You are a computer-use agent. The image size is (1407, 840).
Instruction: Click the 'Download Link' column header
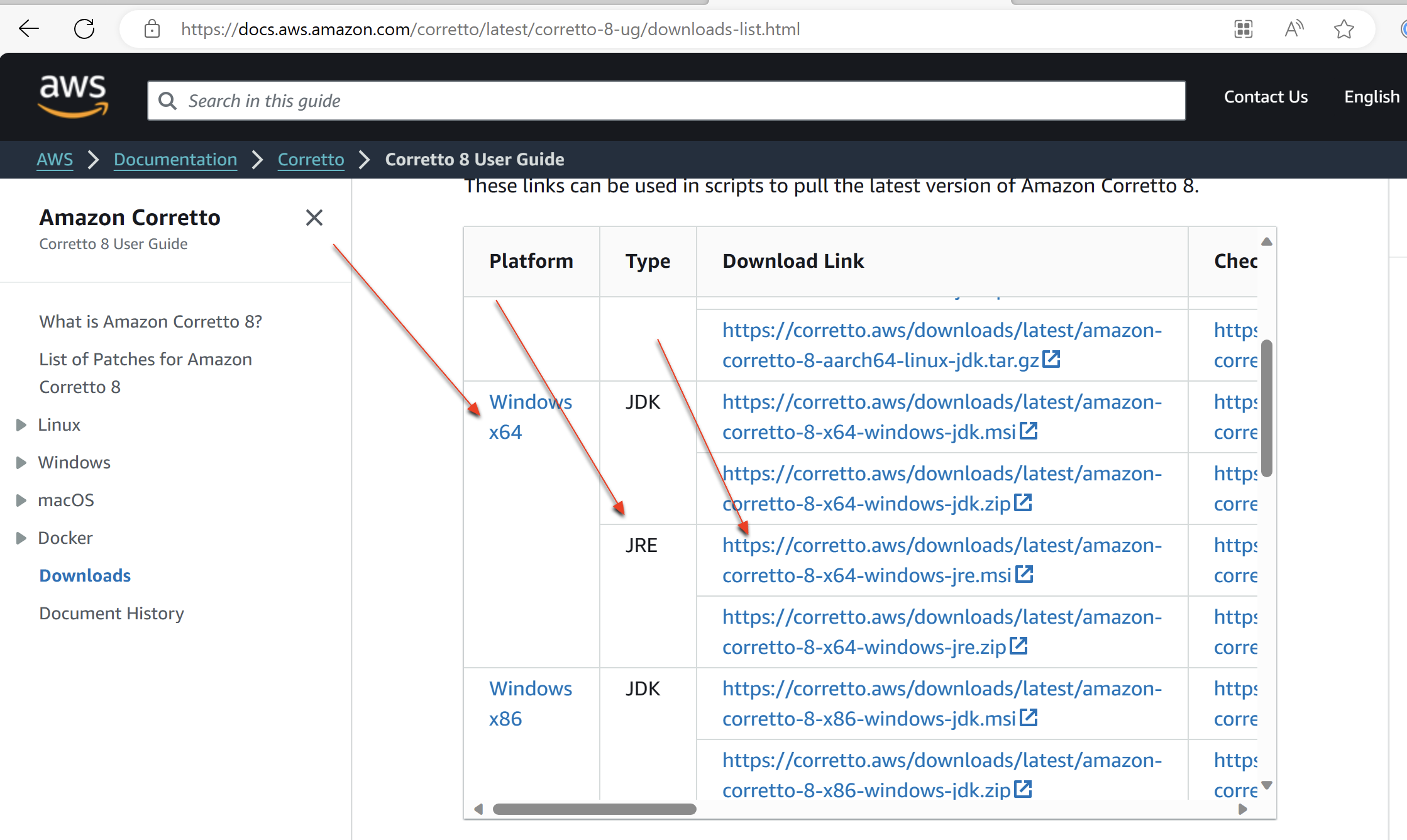click(793, 261)
